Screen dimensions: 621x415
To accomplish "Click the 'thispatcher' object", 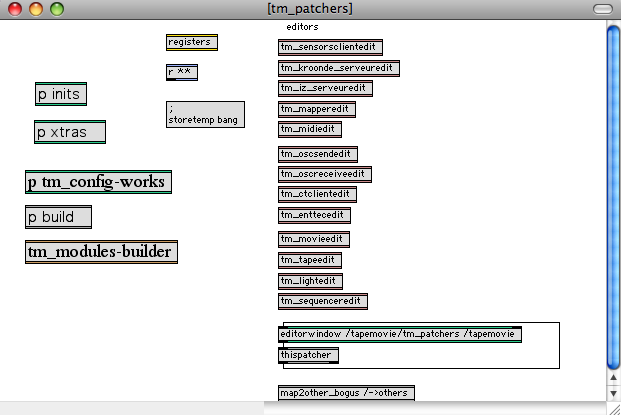I will click(x=309, y=355).
